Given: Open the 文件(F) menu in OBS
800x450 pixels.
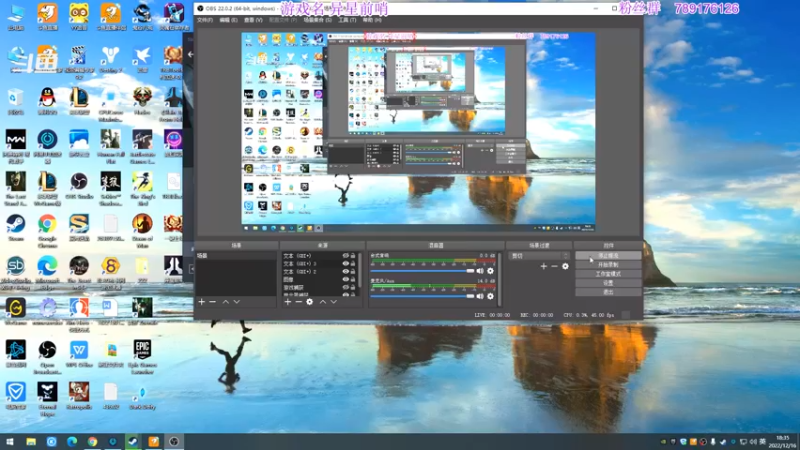Looking at the screenshot, I should pos(205,20).
